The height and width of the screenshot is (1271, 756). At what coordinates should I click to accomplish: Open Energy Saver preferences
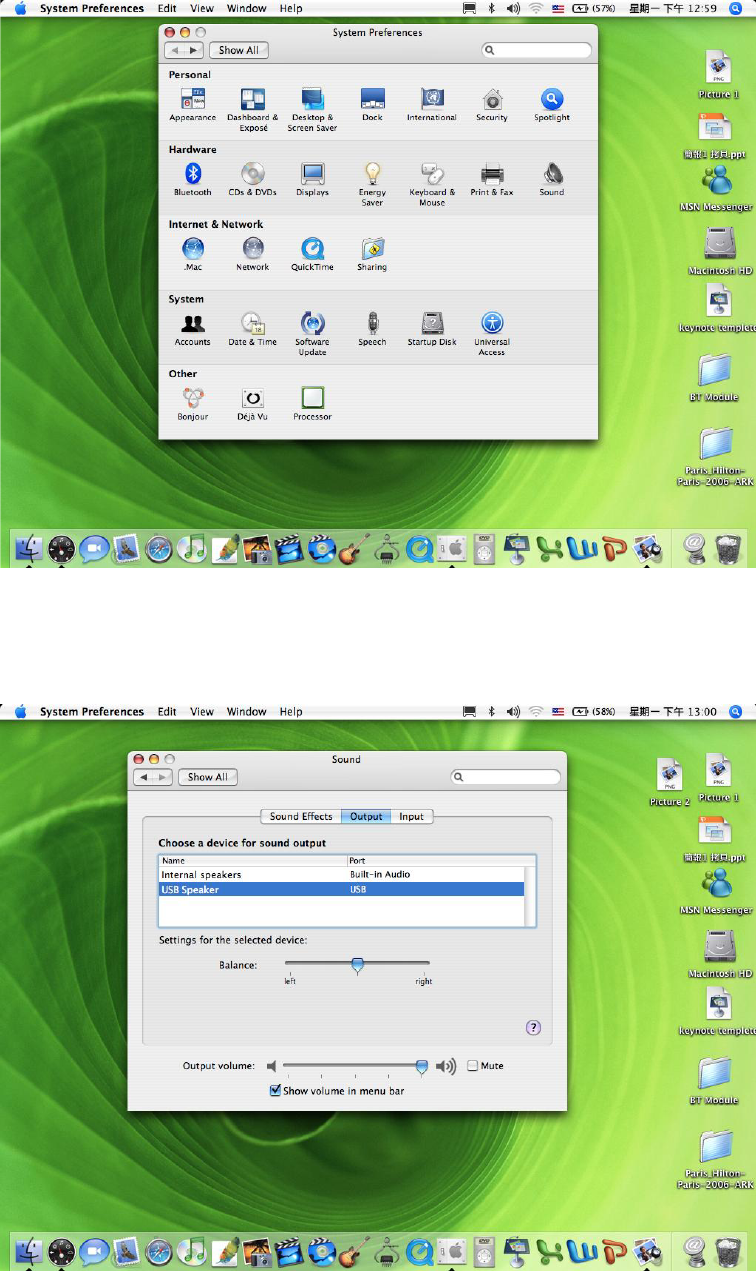point(372,184)
